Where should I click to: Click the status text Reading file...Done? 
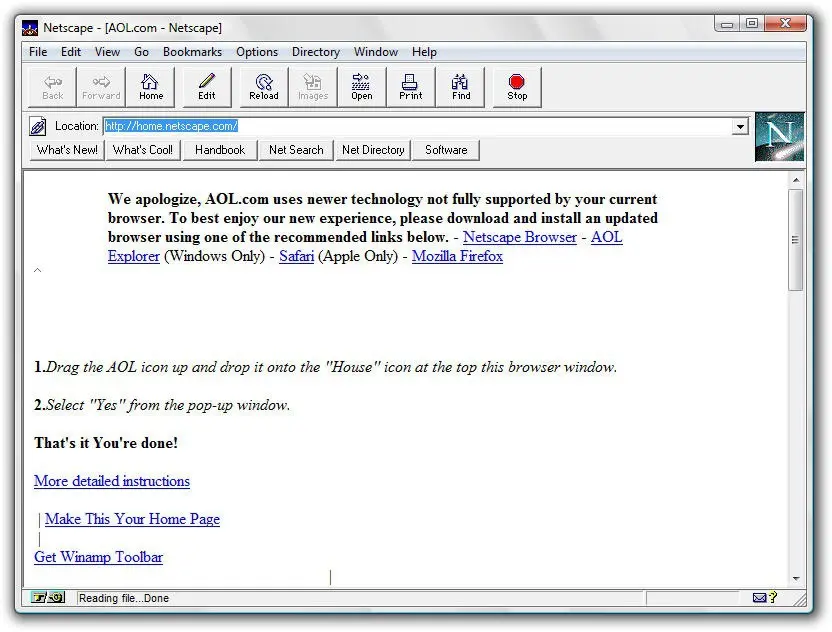click(124, 598)
